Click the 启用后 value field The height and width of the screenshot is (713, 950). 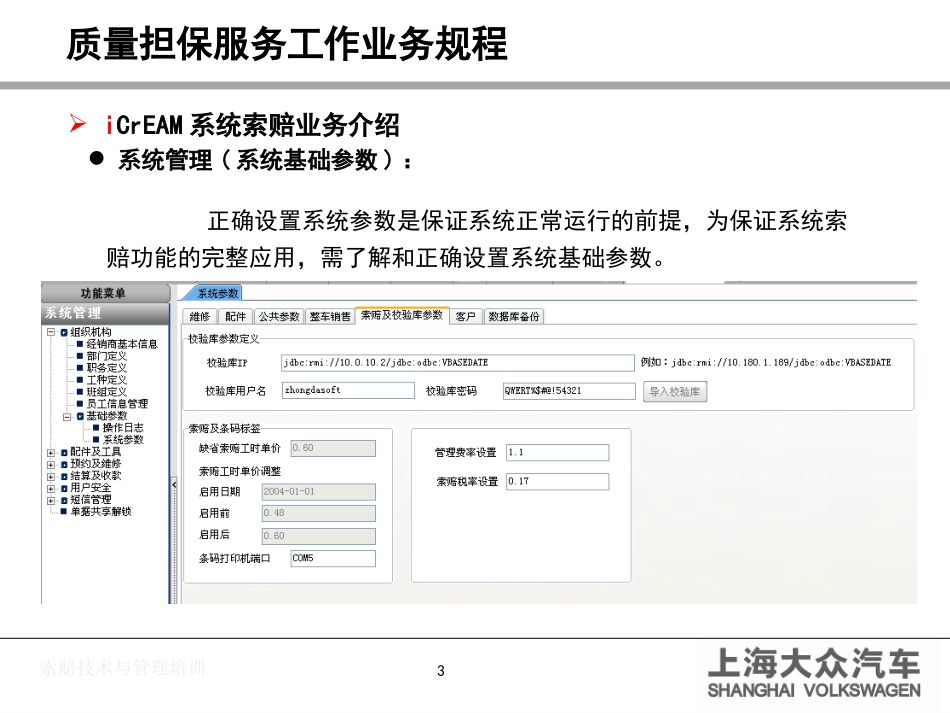tap(319, 536)
